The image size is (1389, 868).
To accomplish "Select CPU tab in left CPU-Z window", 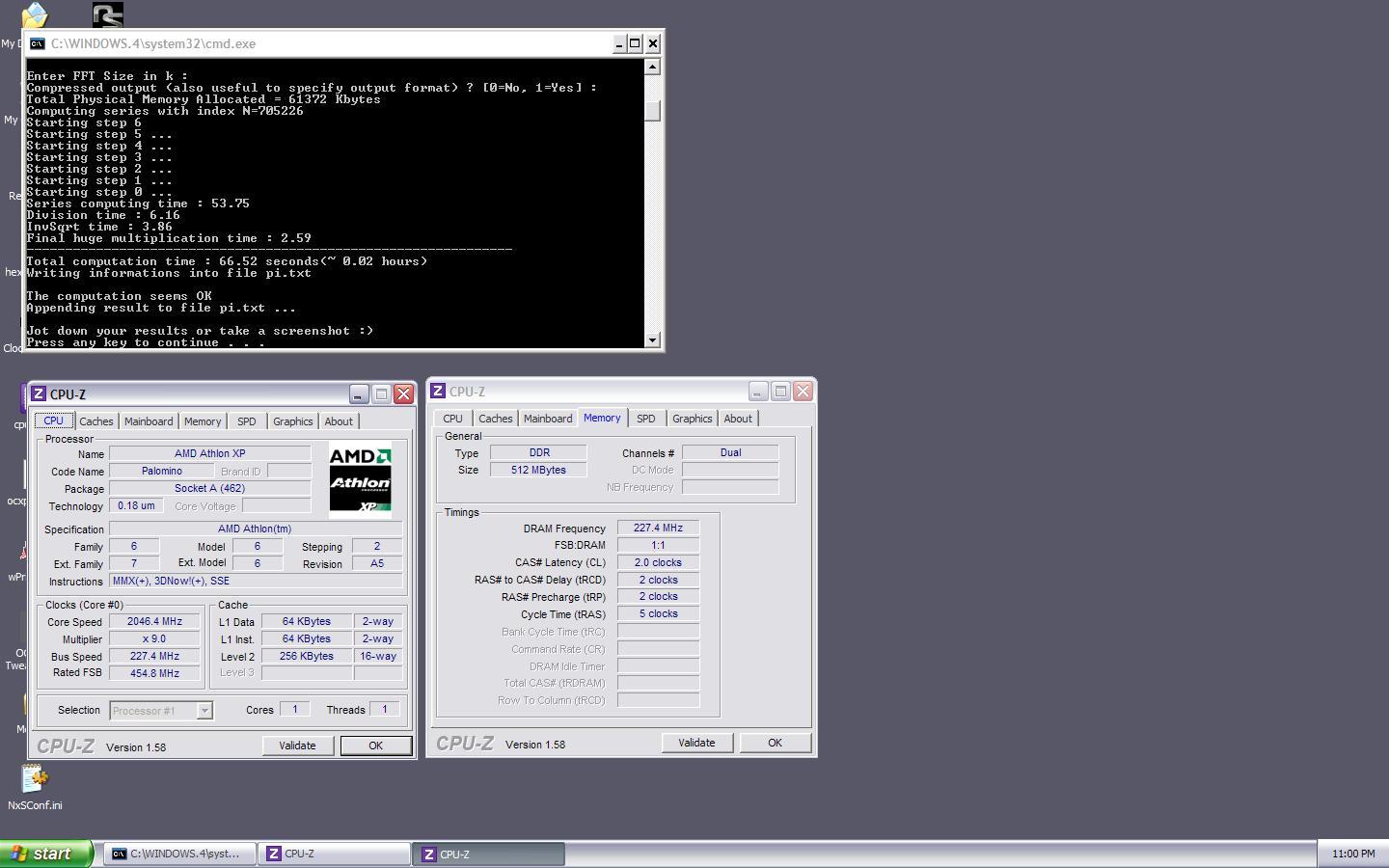I will [53, 420].
